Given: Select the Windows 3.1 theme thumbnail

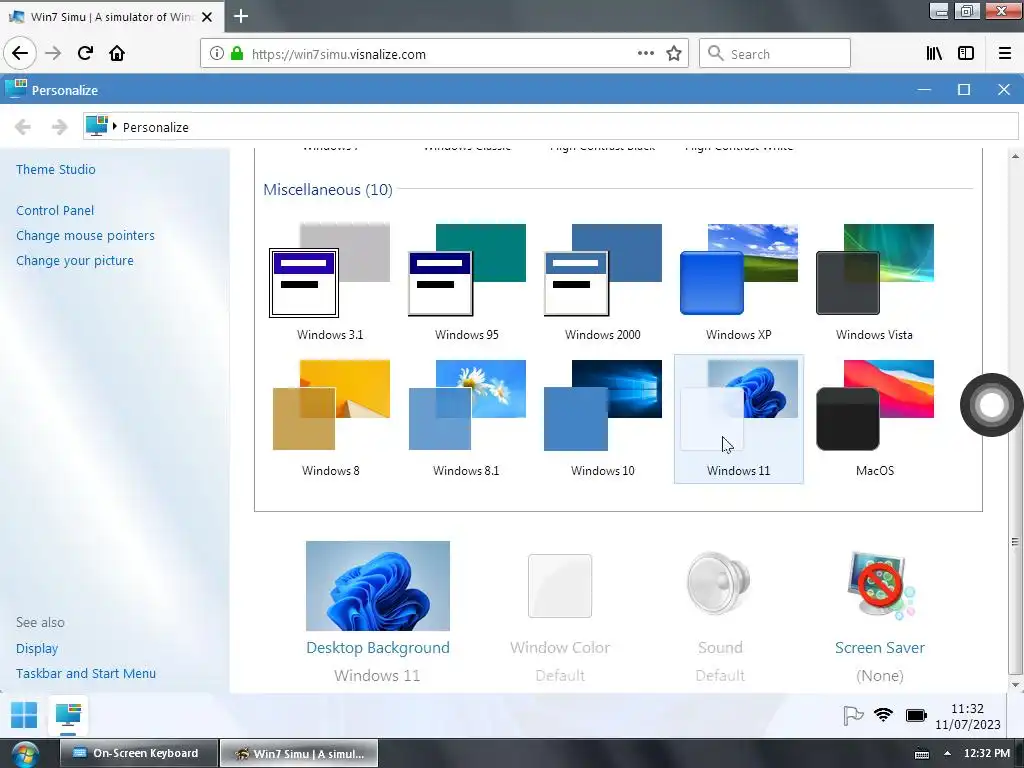Looking at the screenshot, I should 330,281.
